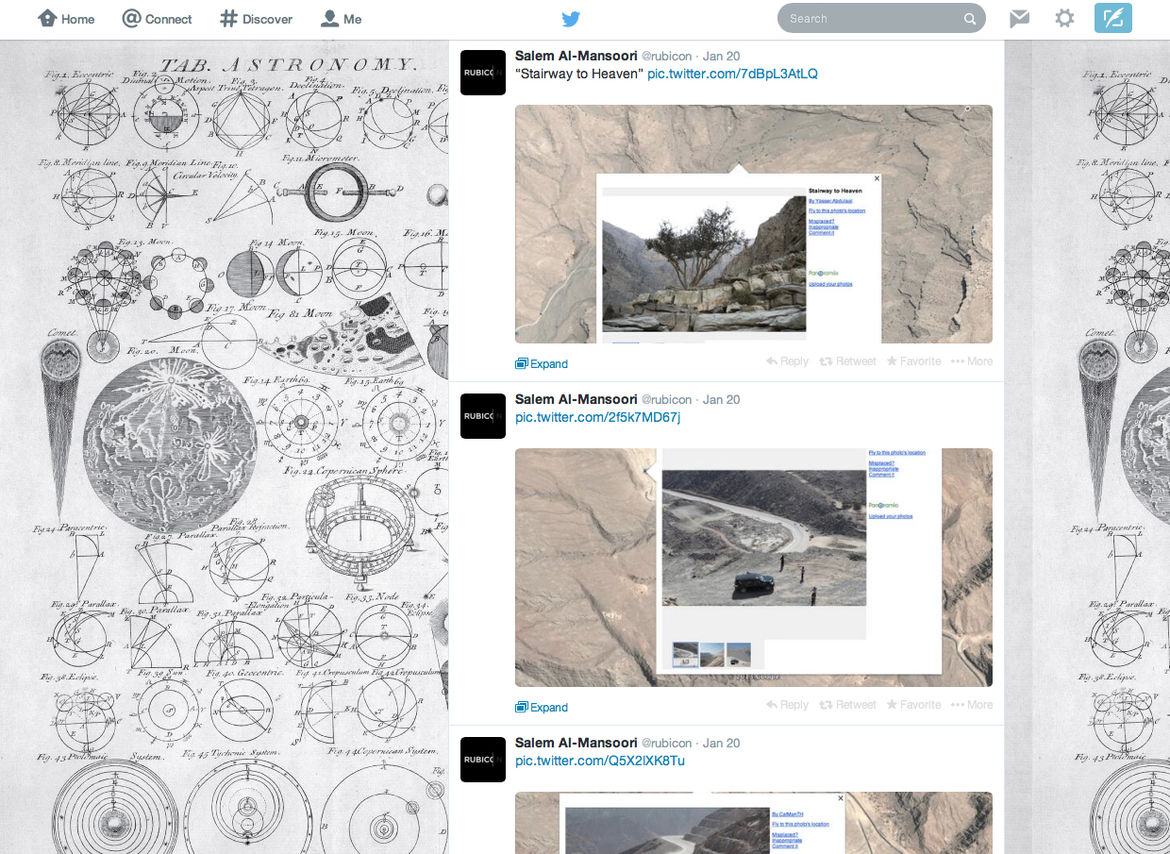Image resolution: width=1170 pixels, height=854 pixels.
Task: Open More options on 2f5k7MD67j tweet
Action: click(x=972, y=705)
